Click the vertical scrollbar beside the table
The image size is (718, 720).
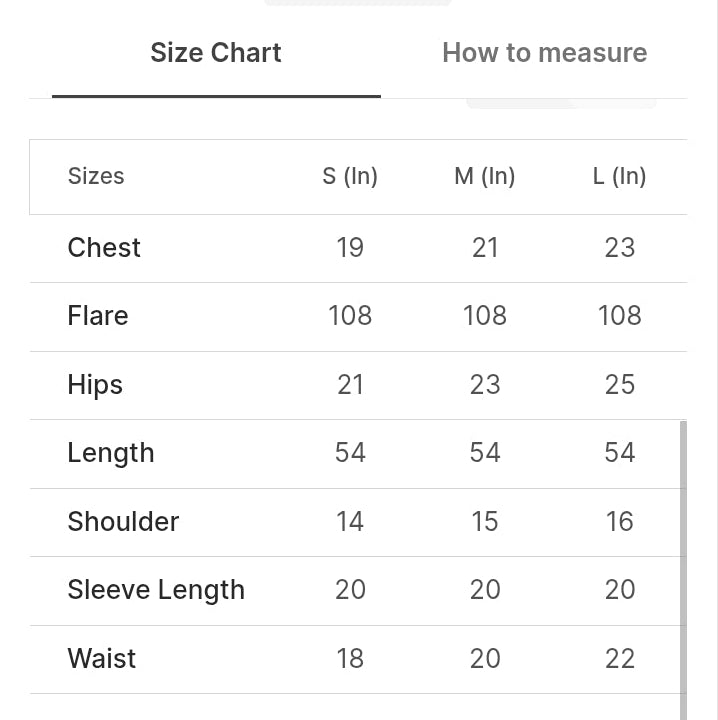(683, 569)
